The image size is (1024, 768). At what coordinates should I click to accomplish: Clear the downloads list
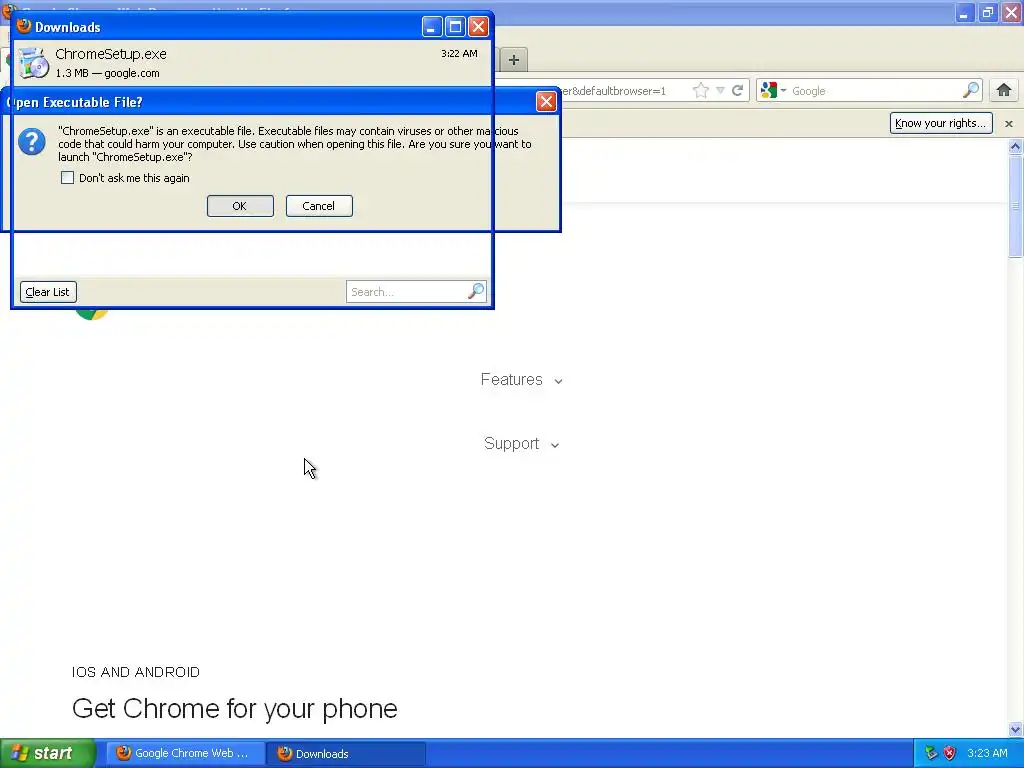tap(48, 292)
